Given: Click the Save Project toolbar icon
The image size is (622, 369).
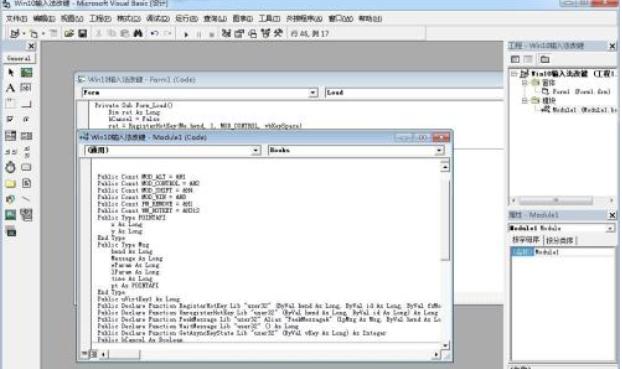Looking at the screenshot, I should tap(82, 34).
